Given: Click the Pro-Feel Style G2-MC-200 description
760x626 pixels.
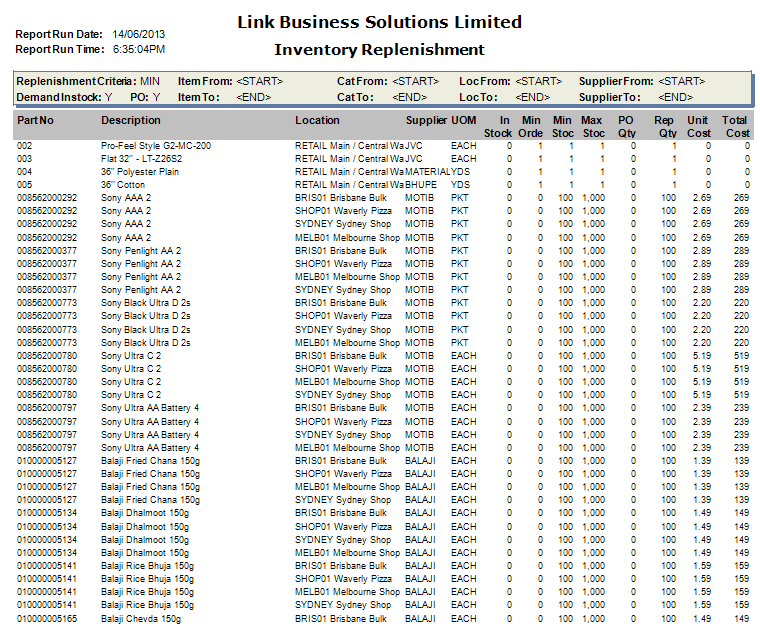Looking at the screenshot, I should pyautogui.click(x=155, y=146).
